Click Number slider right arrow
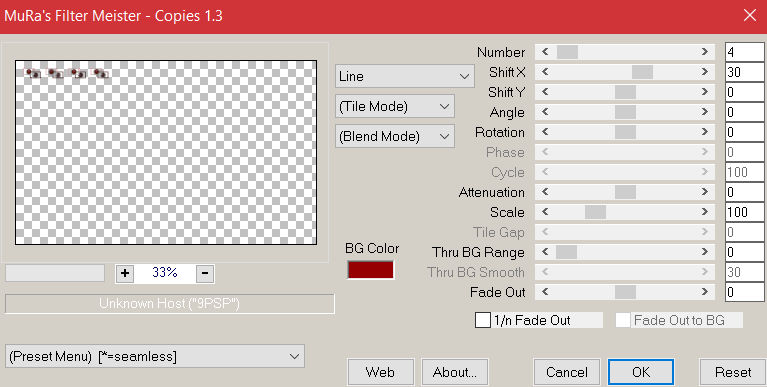The height and width of the screenshot is (387, 767). click(x=704, y=52)
